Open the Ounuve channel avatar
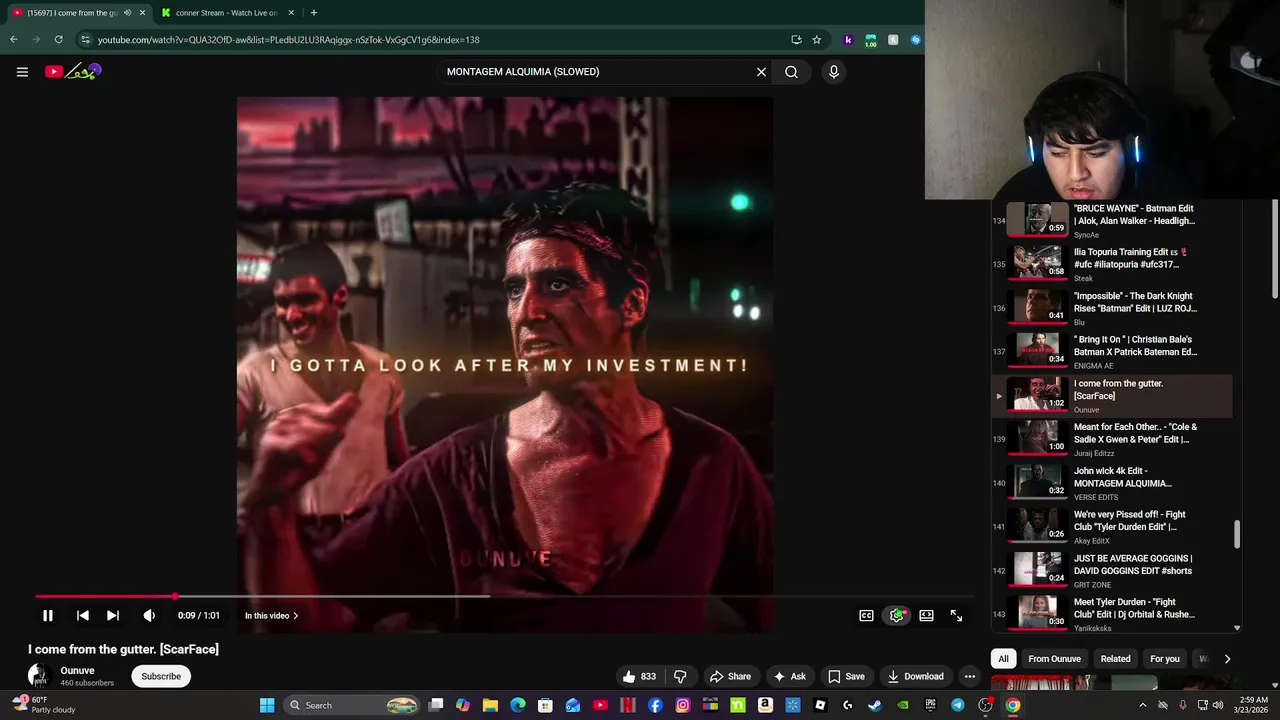 pos(40,676)
